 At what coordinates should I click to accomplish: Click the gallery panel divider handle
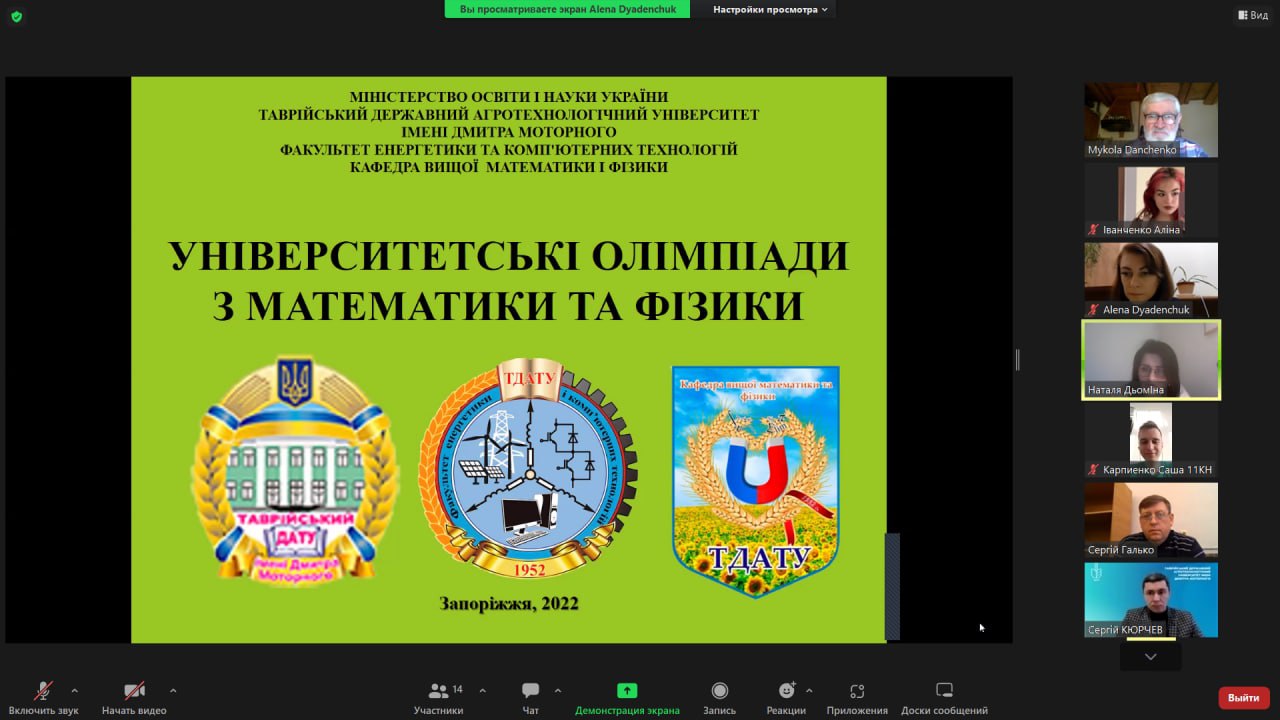pyautogui.click(x=1017, y=360)
